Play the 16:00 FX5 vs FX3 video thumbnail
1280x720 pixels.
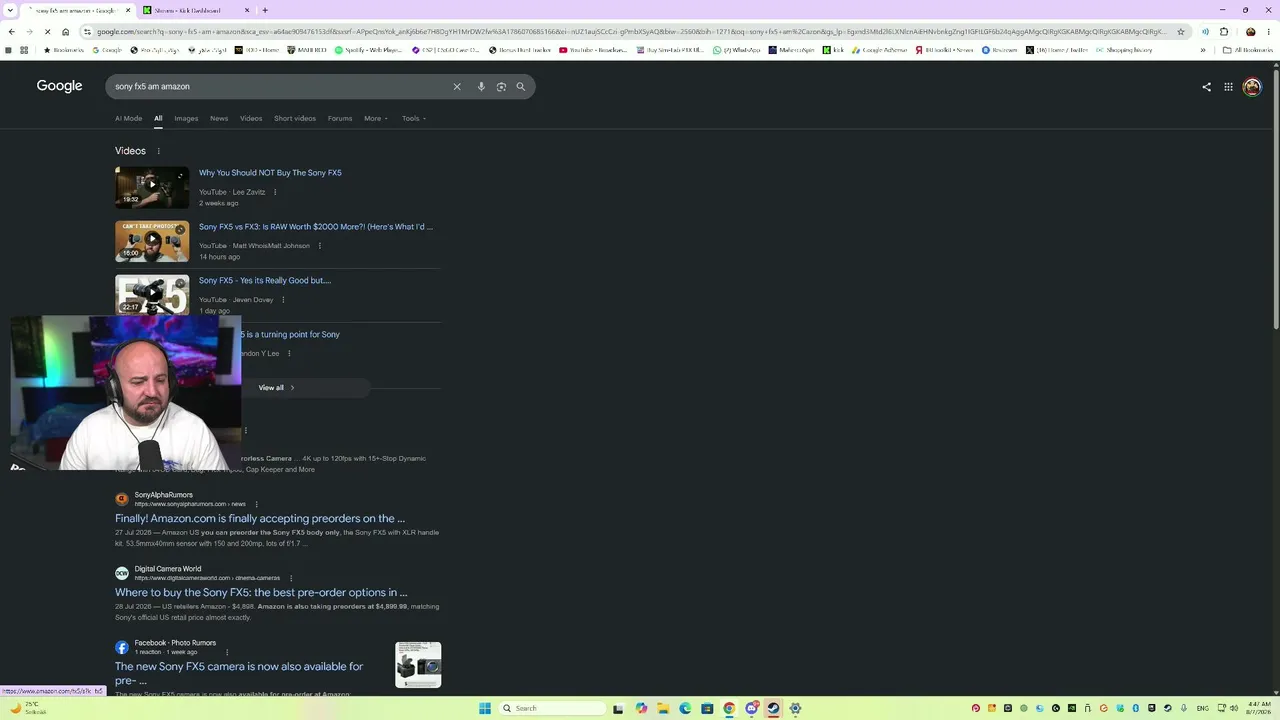152,241
